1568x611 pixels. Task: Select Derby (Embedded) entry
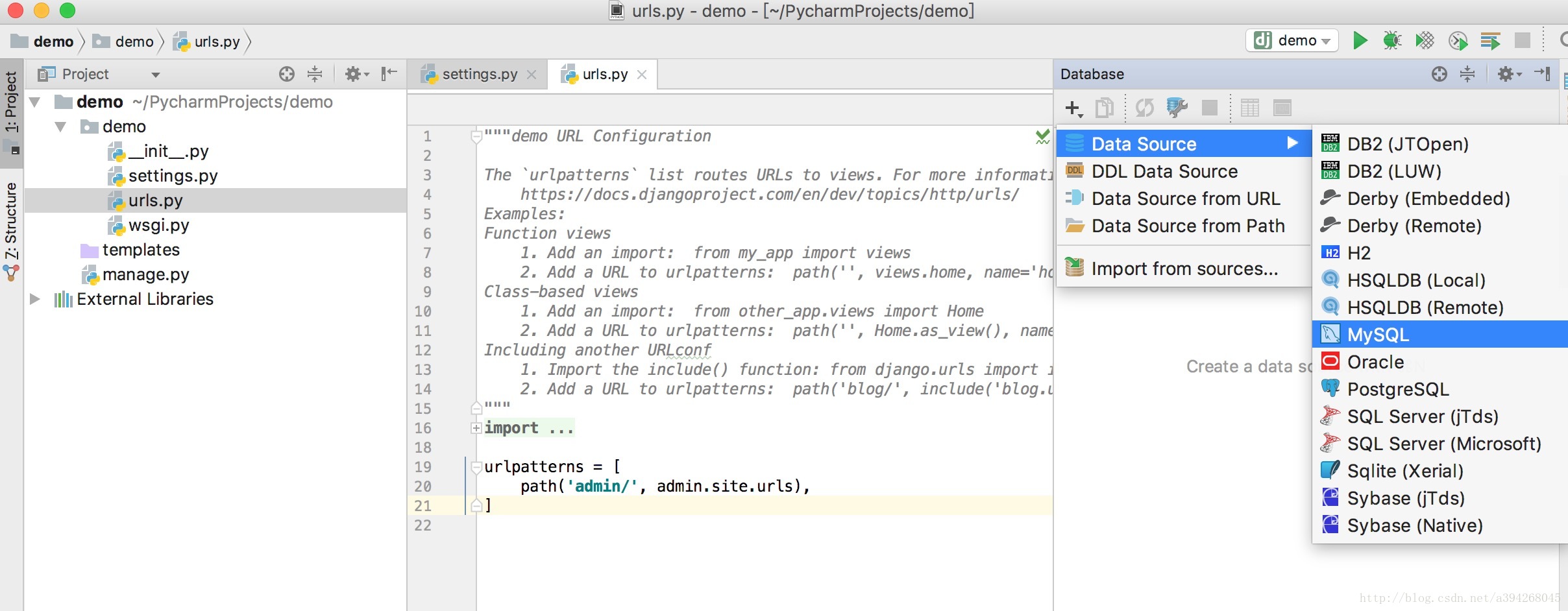pyautogui.click(x=1440, y=198)
